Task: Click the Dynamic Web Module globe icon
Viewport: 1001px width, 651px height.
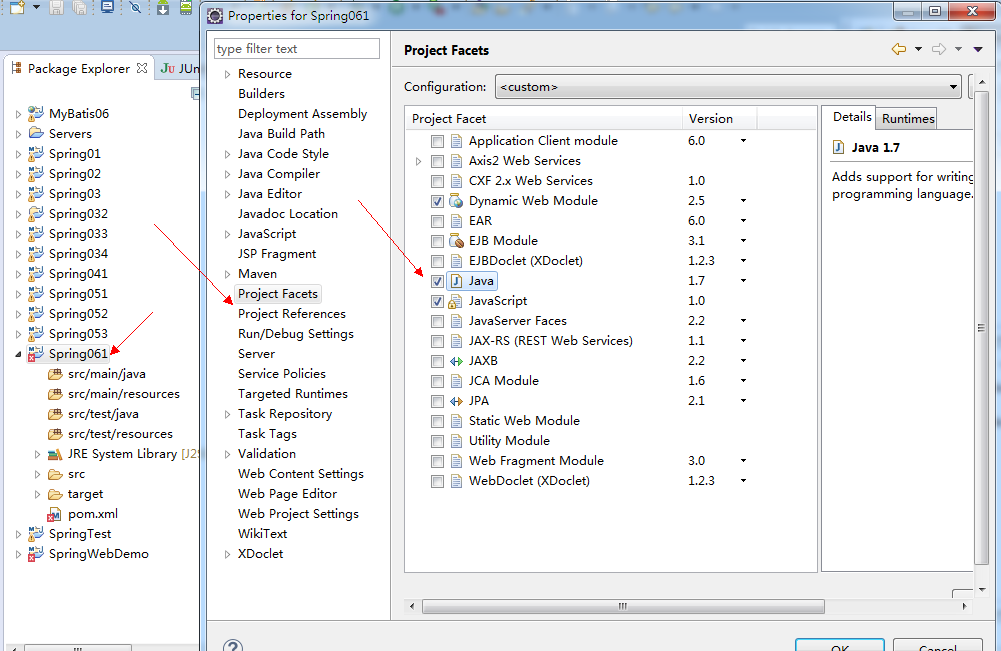Action: (x=456, y=201)
